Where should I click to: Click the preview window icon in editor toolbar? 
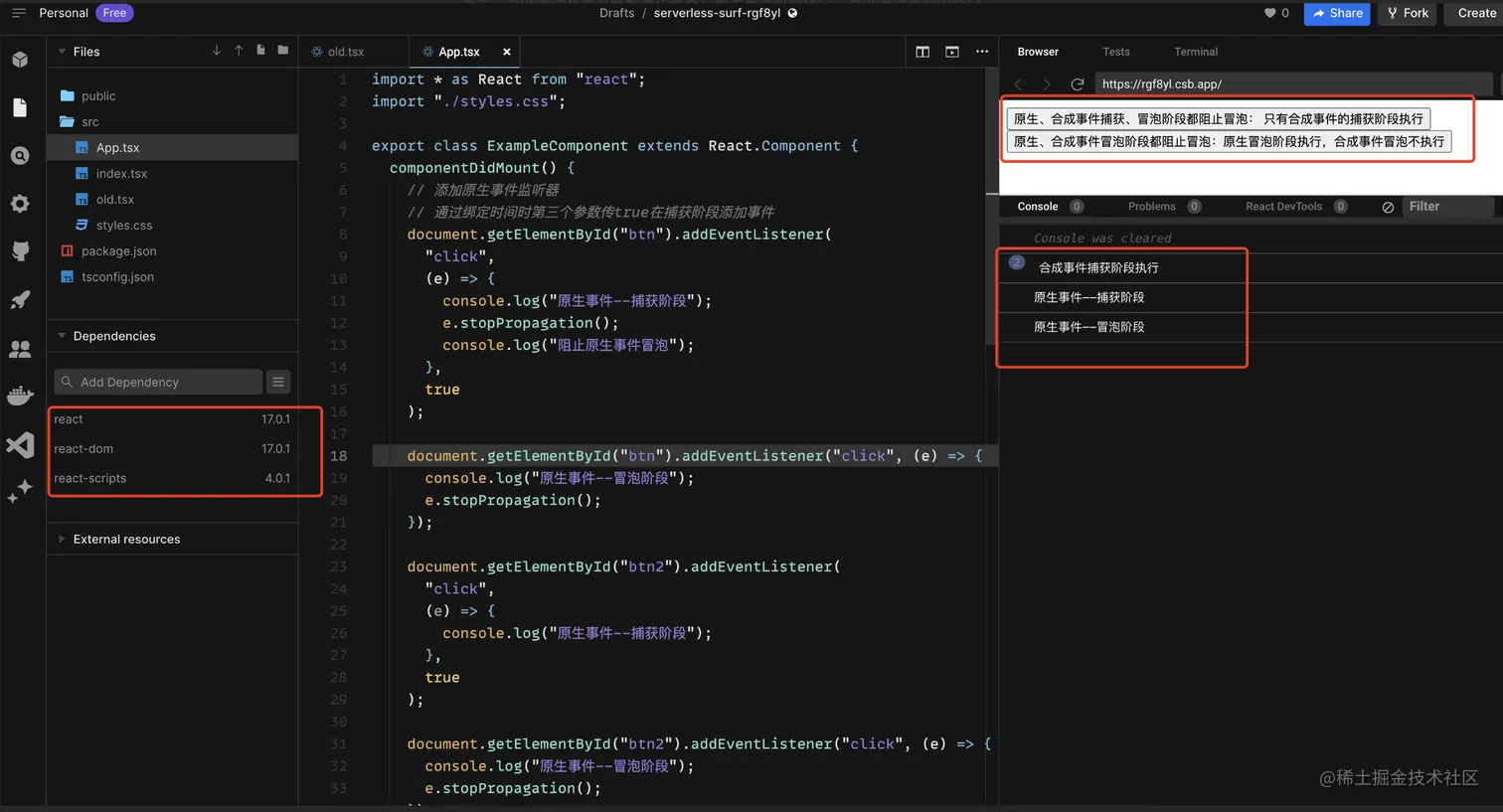point(952,52)
